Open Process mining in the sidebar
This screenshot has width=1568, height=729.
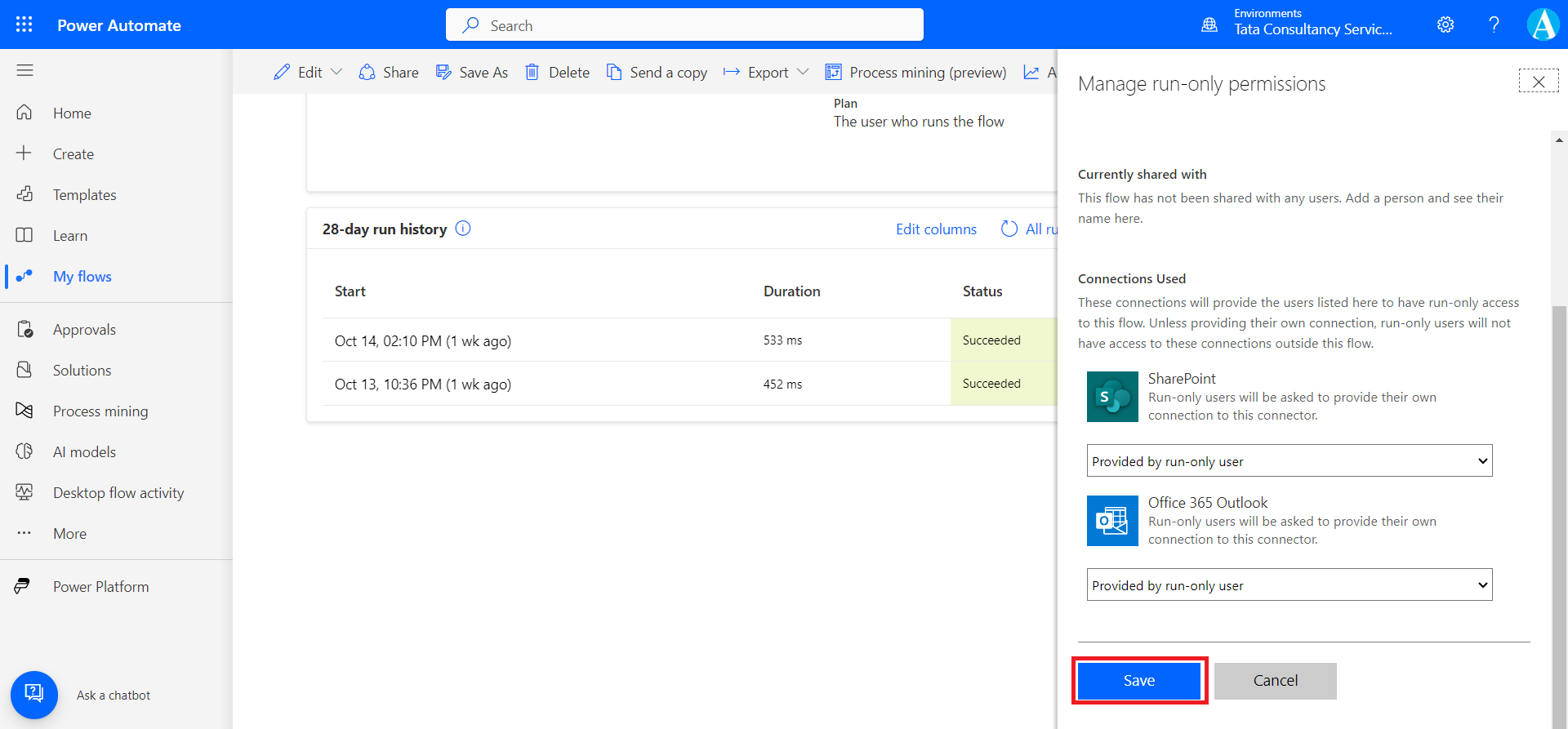click(x=100, y=411)
